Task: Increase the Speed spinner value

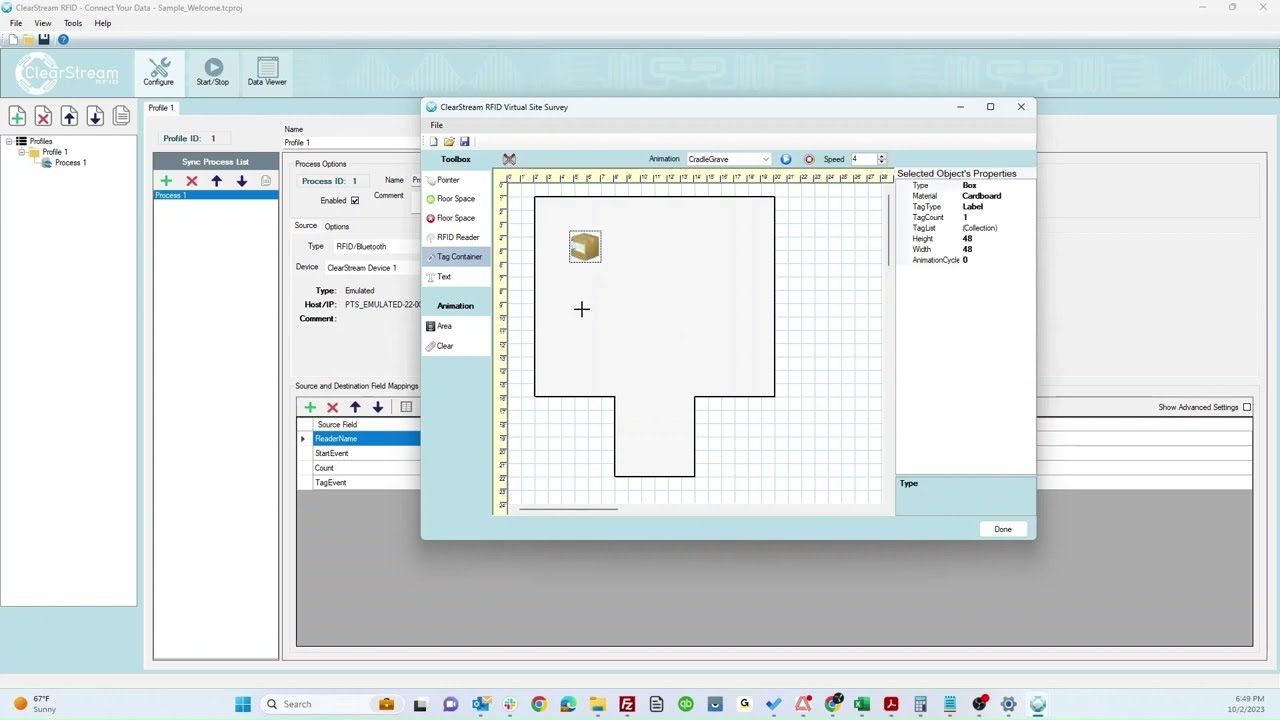Action: tap(881, 156)
